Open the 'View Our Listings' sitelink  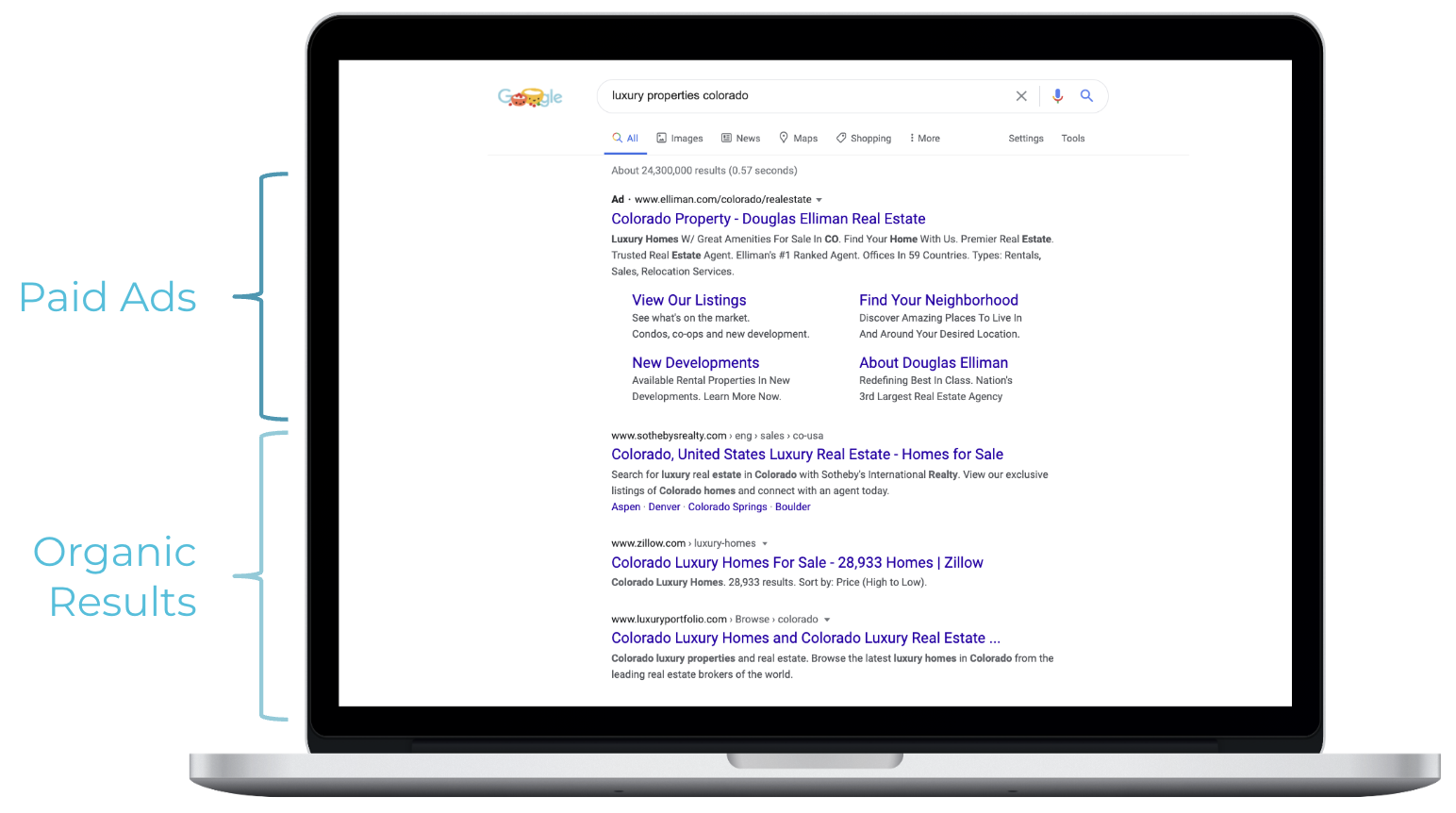689,300
